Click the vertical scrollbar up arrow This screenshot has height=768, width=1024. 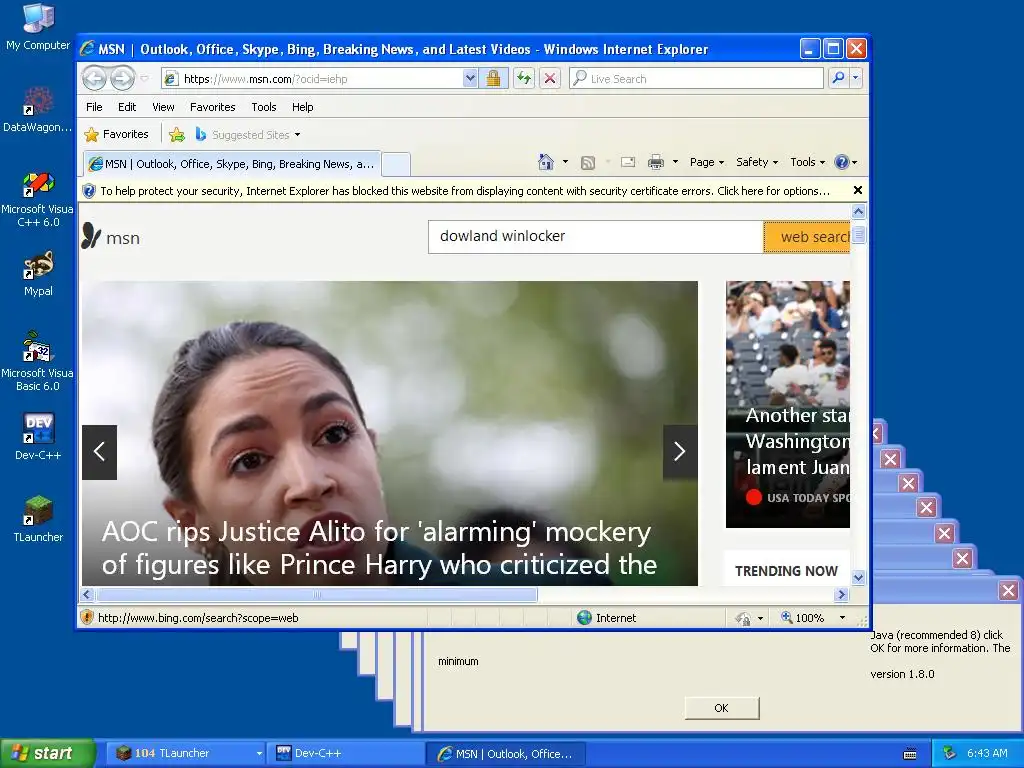tap(858, 212)
